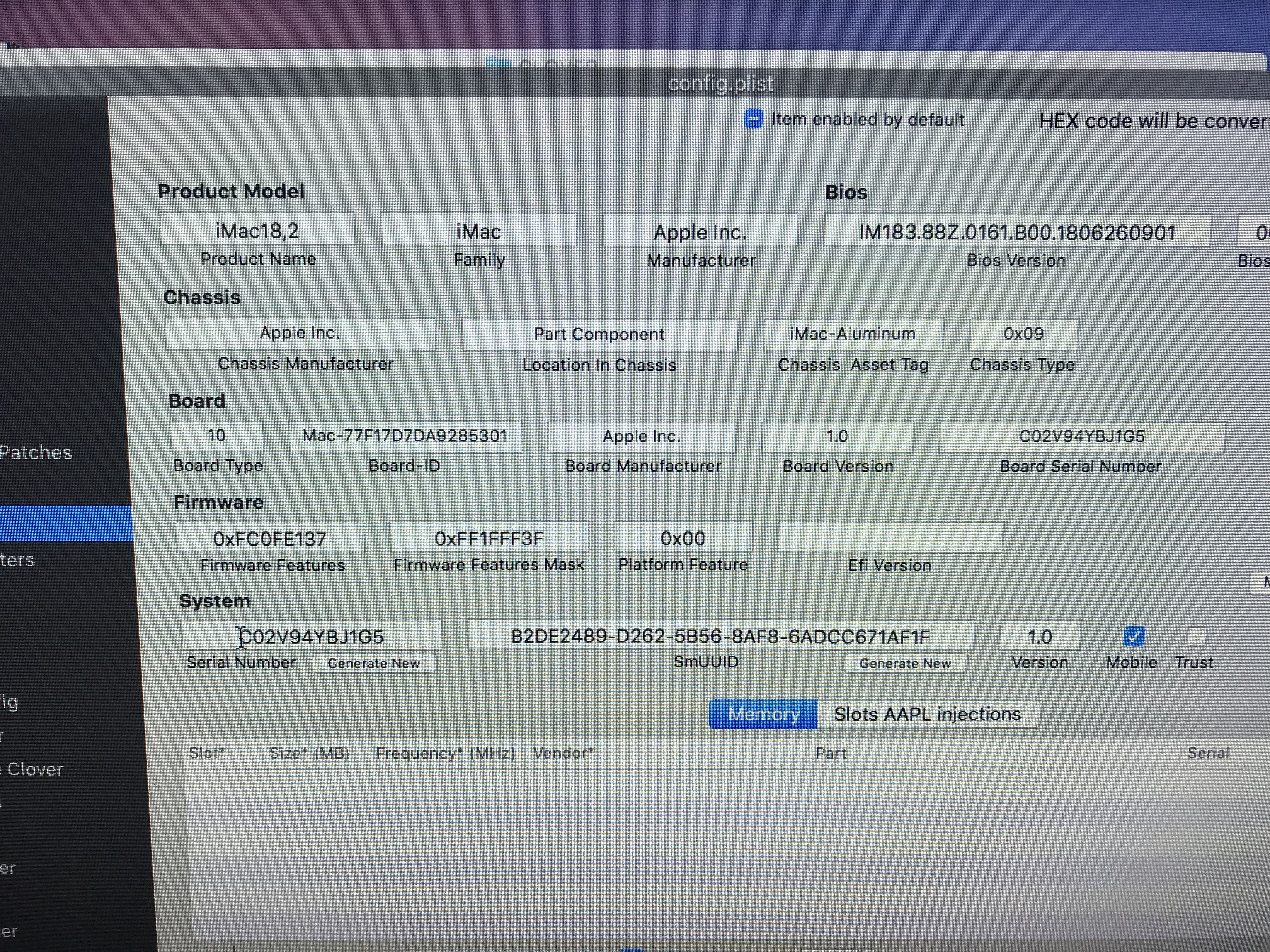Screen dimensions: 1270x952
Task: Click the Product Name field
Action: click(x=257, y=231)
